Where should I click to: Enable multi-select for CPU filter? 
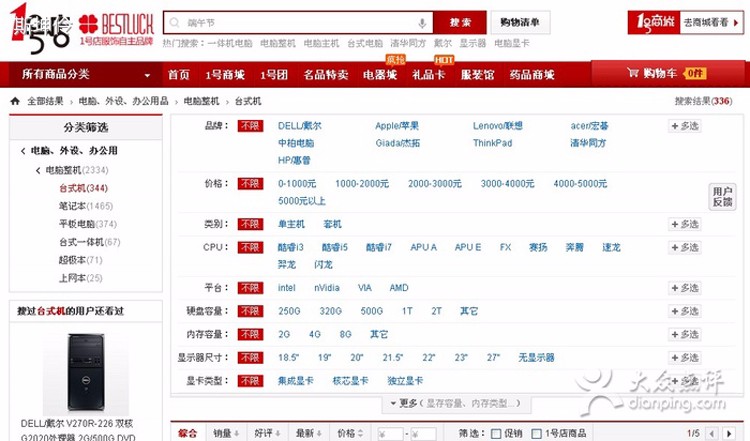(x=684, y=248)
